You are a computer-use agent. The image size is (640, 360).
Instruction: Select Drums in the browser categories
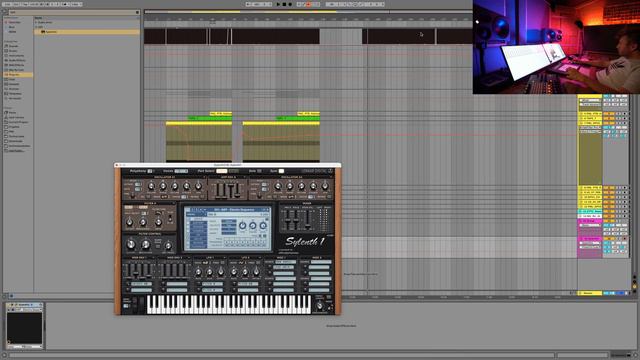pos(13,51)
